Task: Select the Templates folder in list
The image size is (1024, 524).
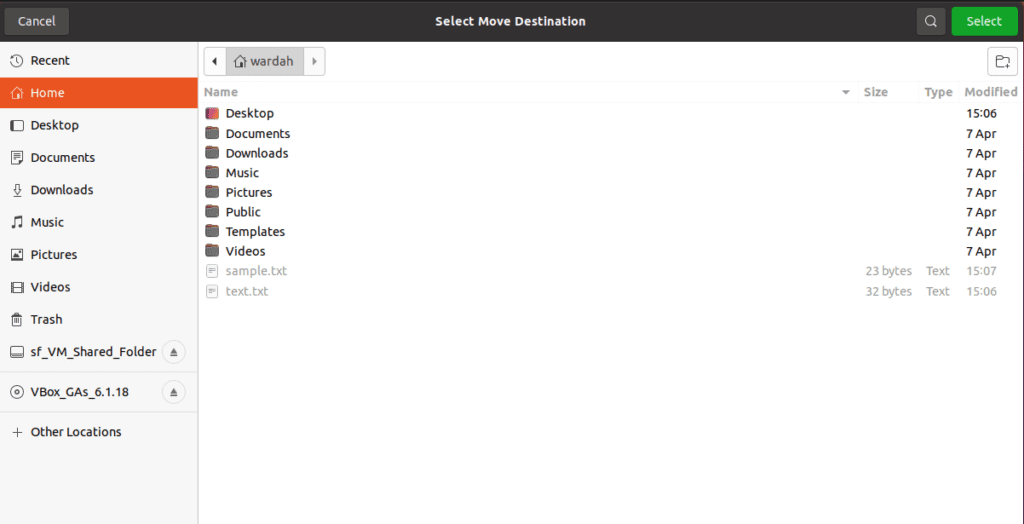Action: [255, 231]
